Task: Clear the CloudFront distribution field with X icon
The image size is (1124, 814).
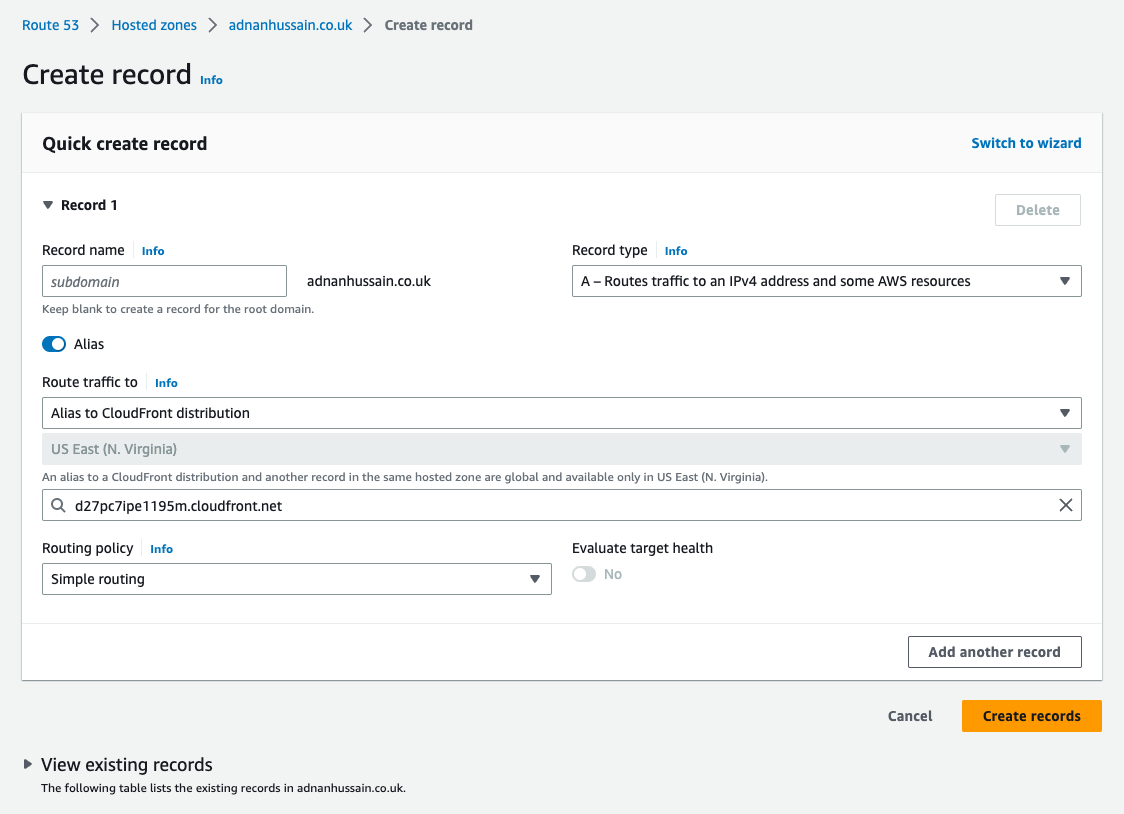Action: tap(1065, 505)
